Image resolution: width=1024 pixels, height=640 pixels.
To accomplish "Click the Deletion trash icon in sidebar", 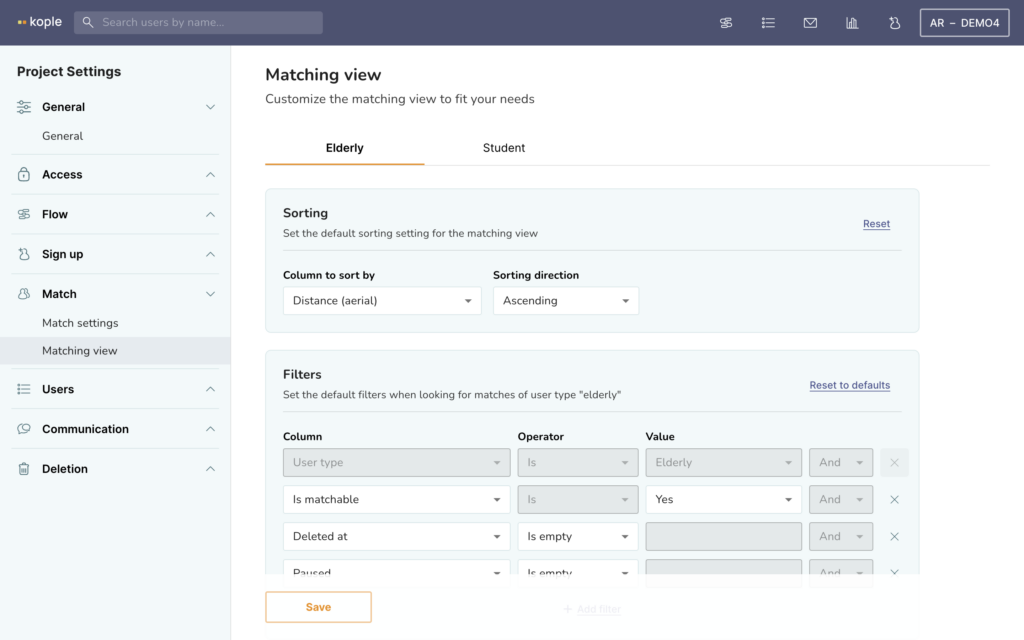I will click(24, 469).
